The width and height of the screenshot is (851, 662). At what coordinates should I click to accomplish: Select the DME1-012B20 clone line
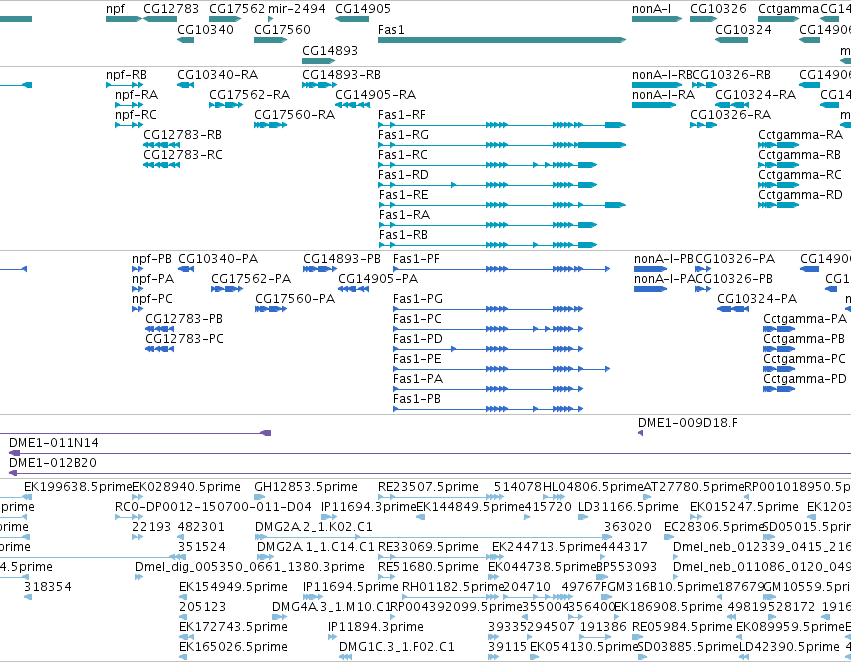coord(430,473)
